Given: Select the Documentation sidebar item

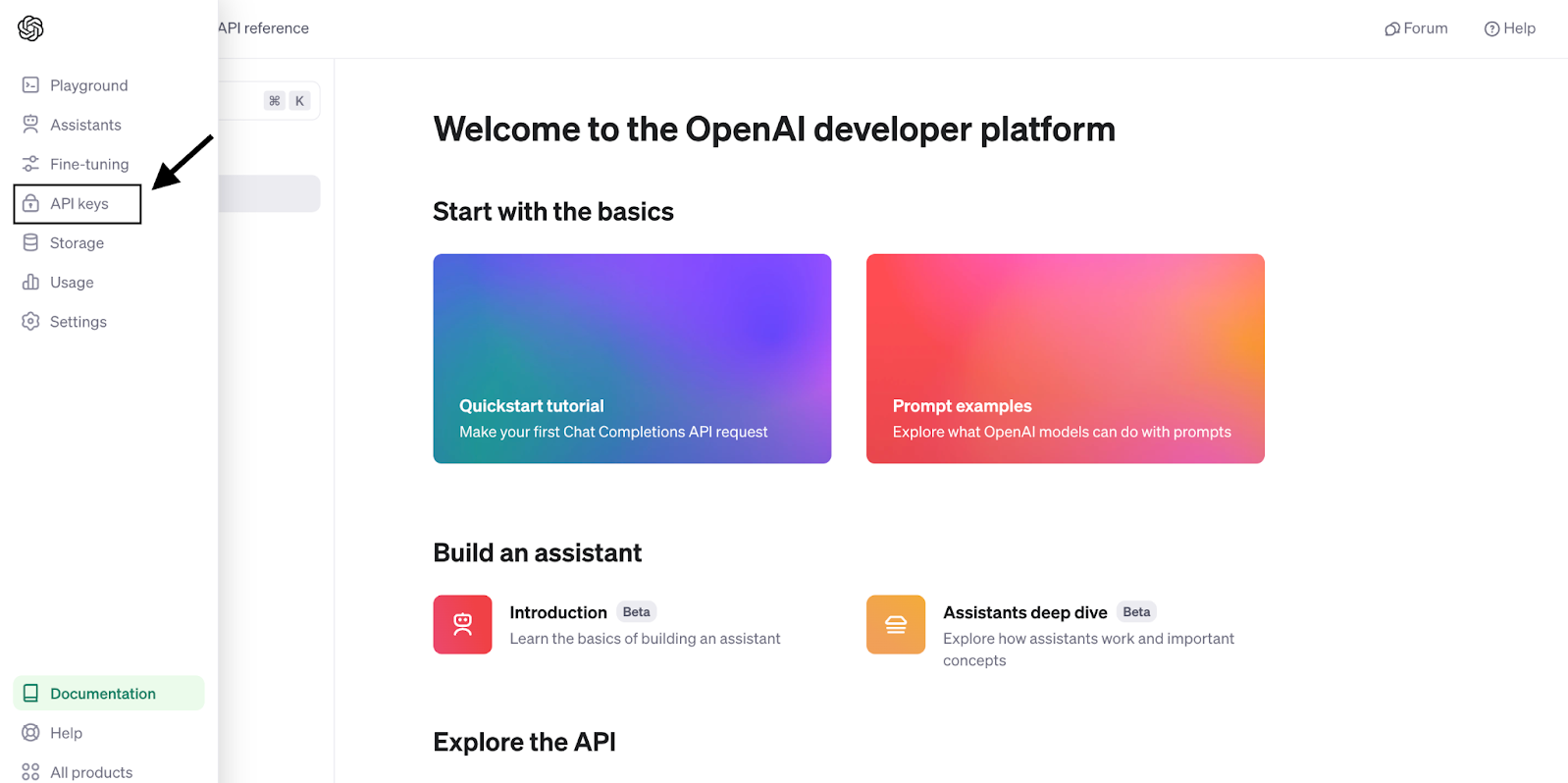Looking at the screenshot, I should click(x=109, y=693).
